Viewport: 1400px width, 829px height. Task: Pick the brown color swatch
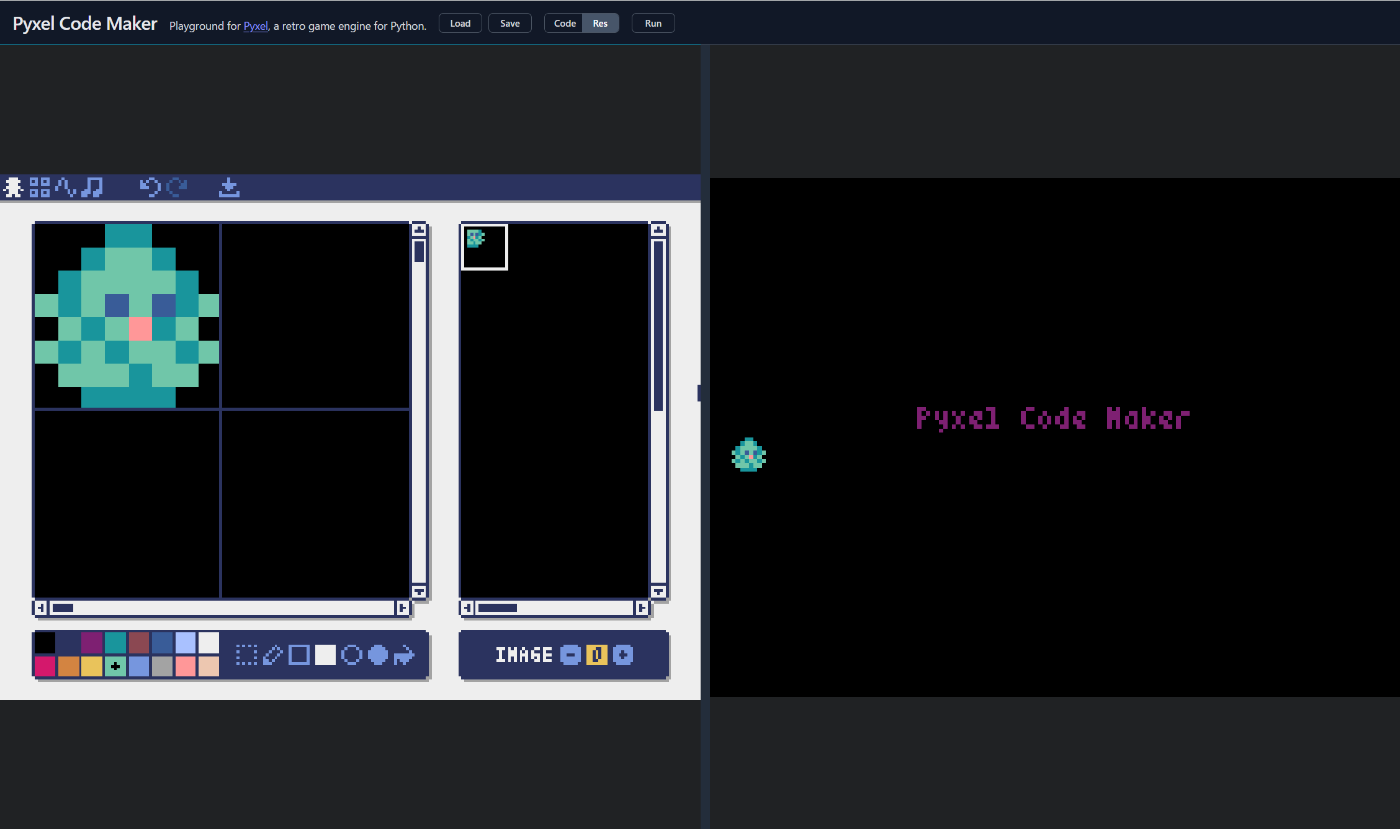[139, 643]
